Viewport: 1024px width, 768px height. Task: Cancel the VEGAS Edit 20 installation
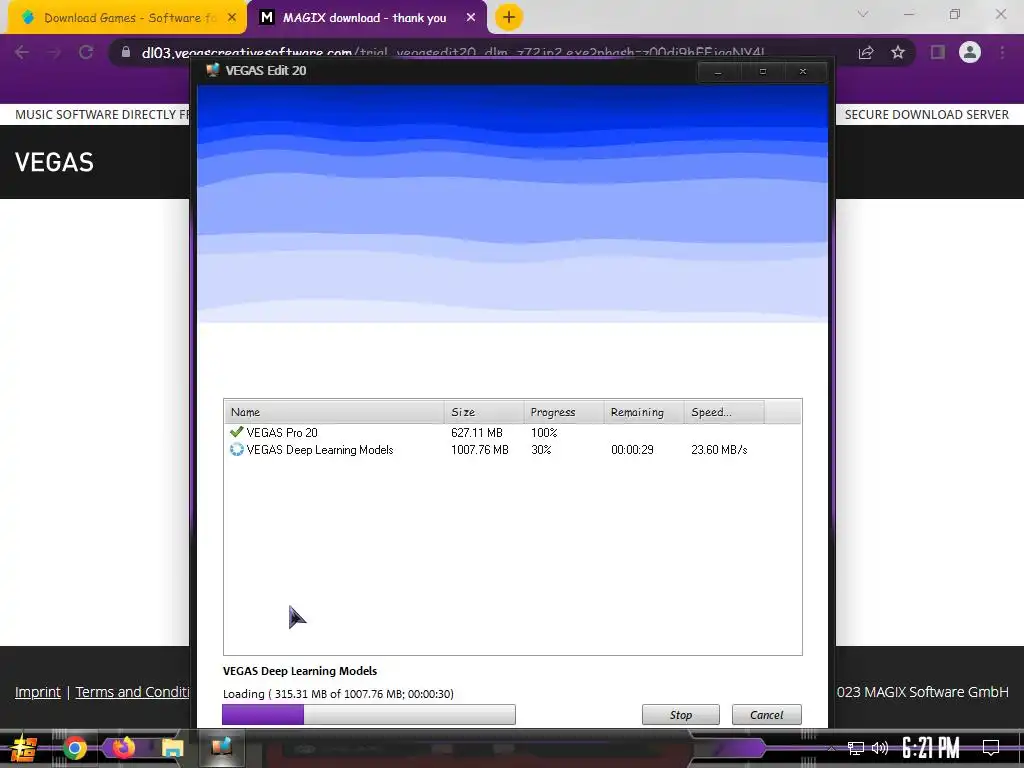pos(767,714)
